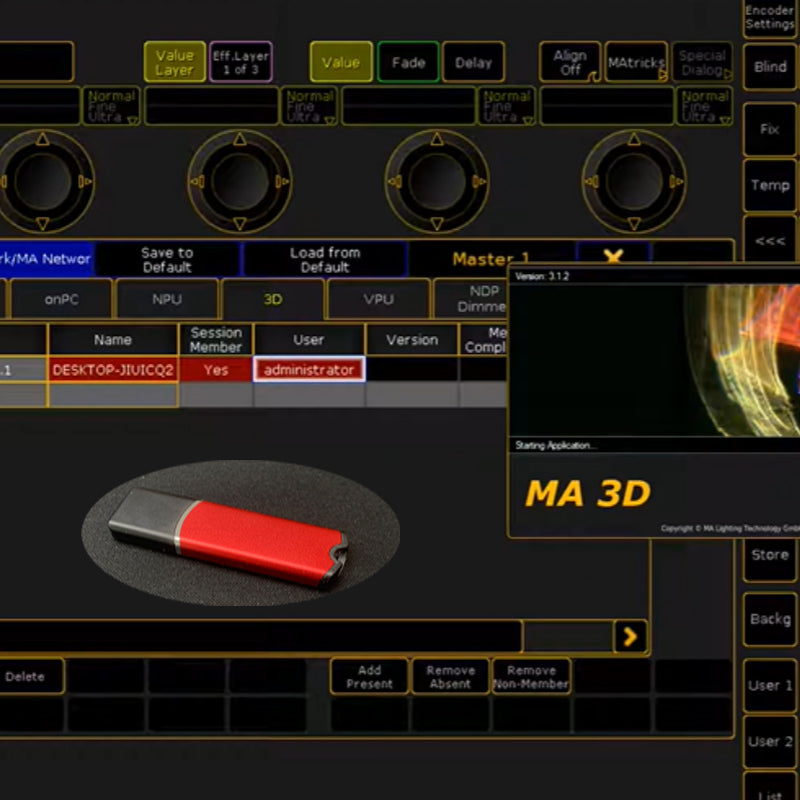Expand the last Normal Fine Ultra dropdown
The width and height of the screenshot is (800, 800).
point(706,106)
